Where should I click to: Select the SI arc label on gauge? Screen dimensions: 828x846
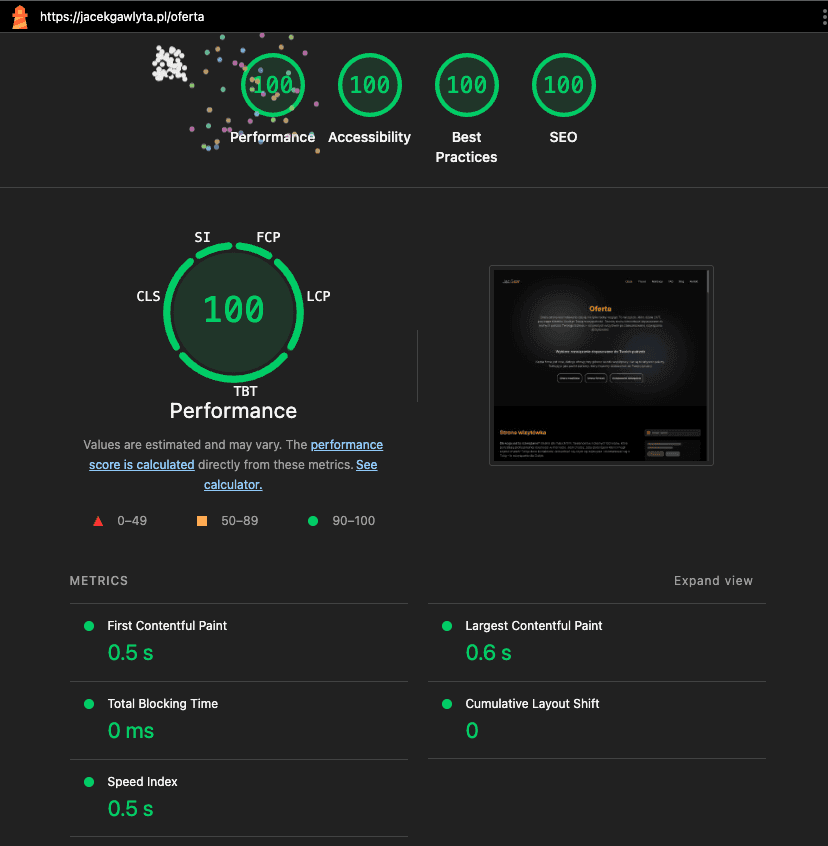click(x=202, y=237)
